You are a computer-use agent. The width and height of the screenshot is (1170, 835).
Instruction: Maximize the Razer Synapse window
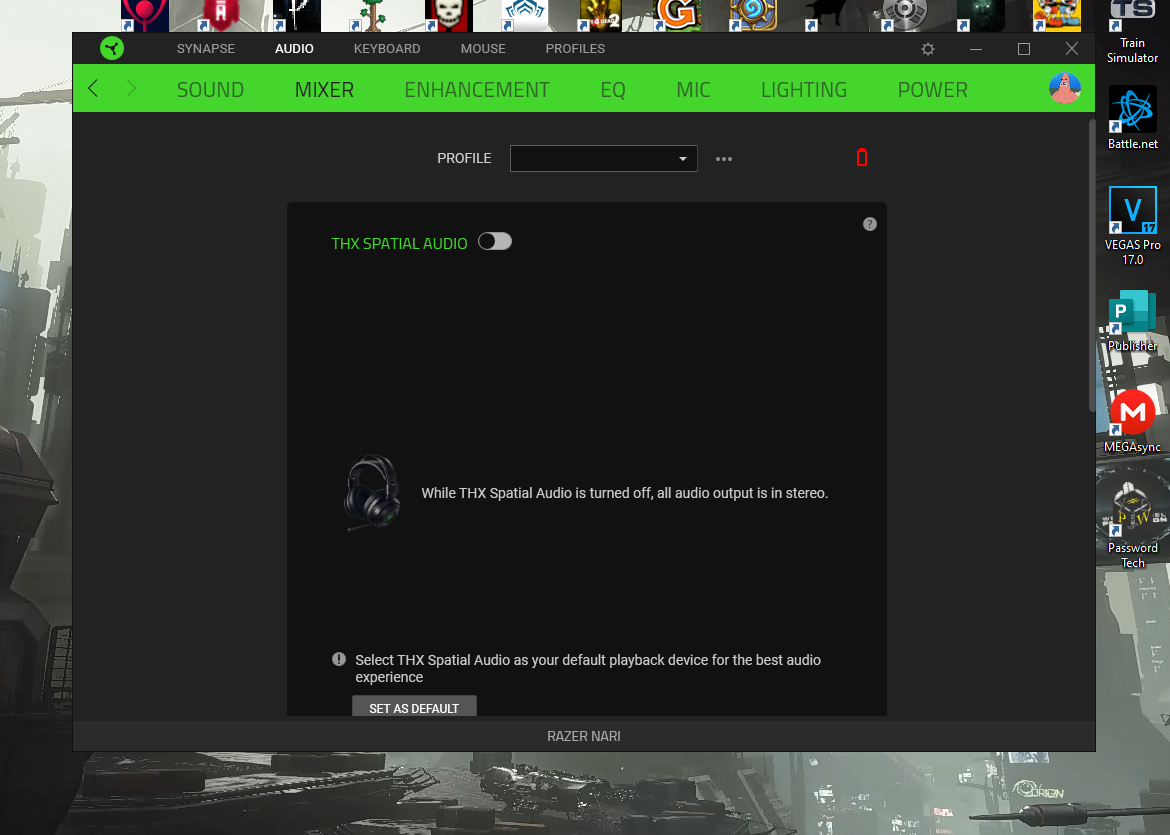point(1024,49)
